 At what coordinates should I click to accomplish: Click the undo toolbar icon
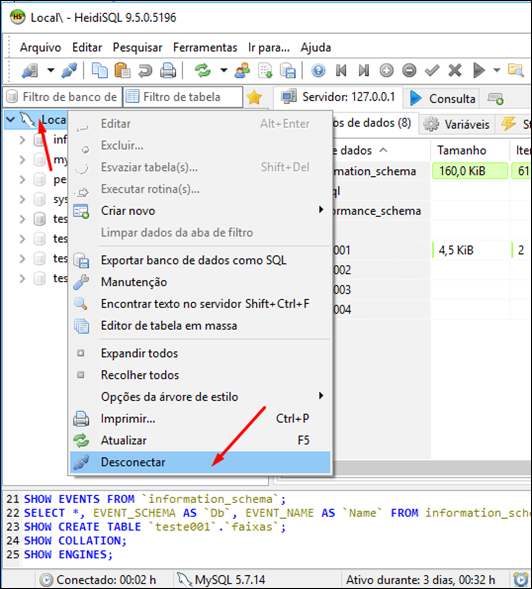click(145, 70)
